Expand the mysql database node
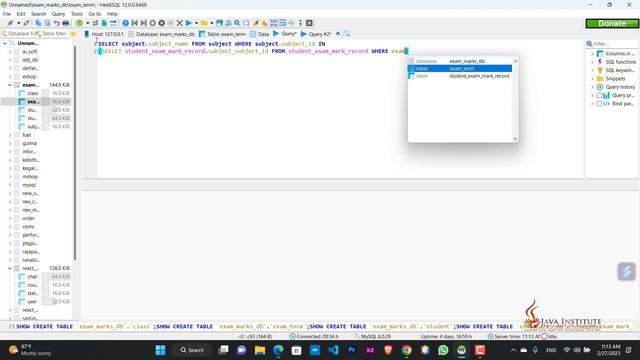 tap(10, 185)
